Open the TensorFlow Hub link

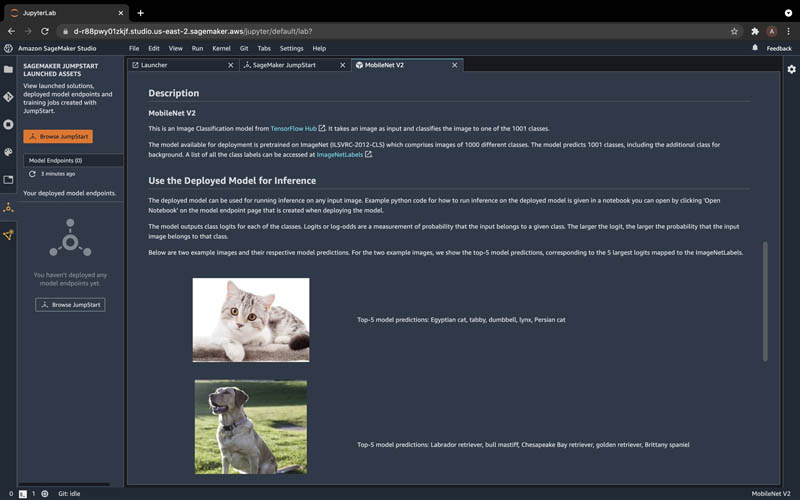click(x=293, y=129)
